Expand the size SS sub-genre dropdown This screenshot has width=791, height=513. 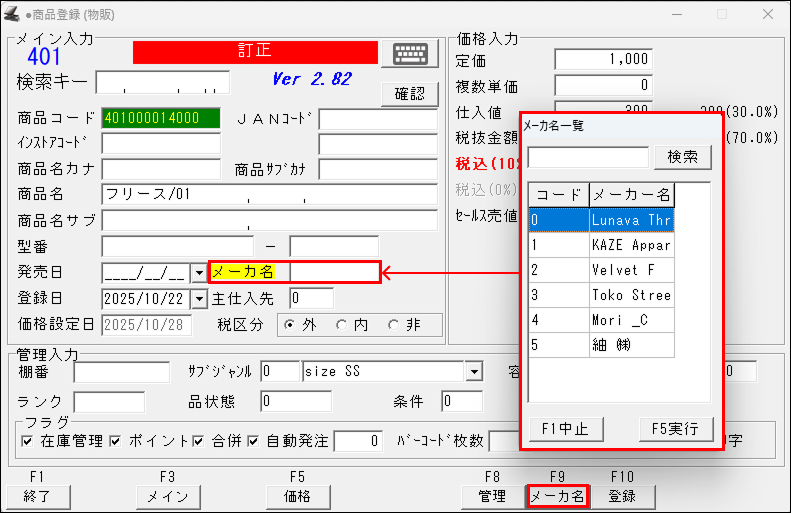pos(473,372)
